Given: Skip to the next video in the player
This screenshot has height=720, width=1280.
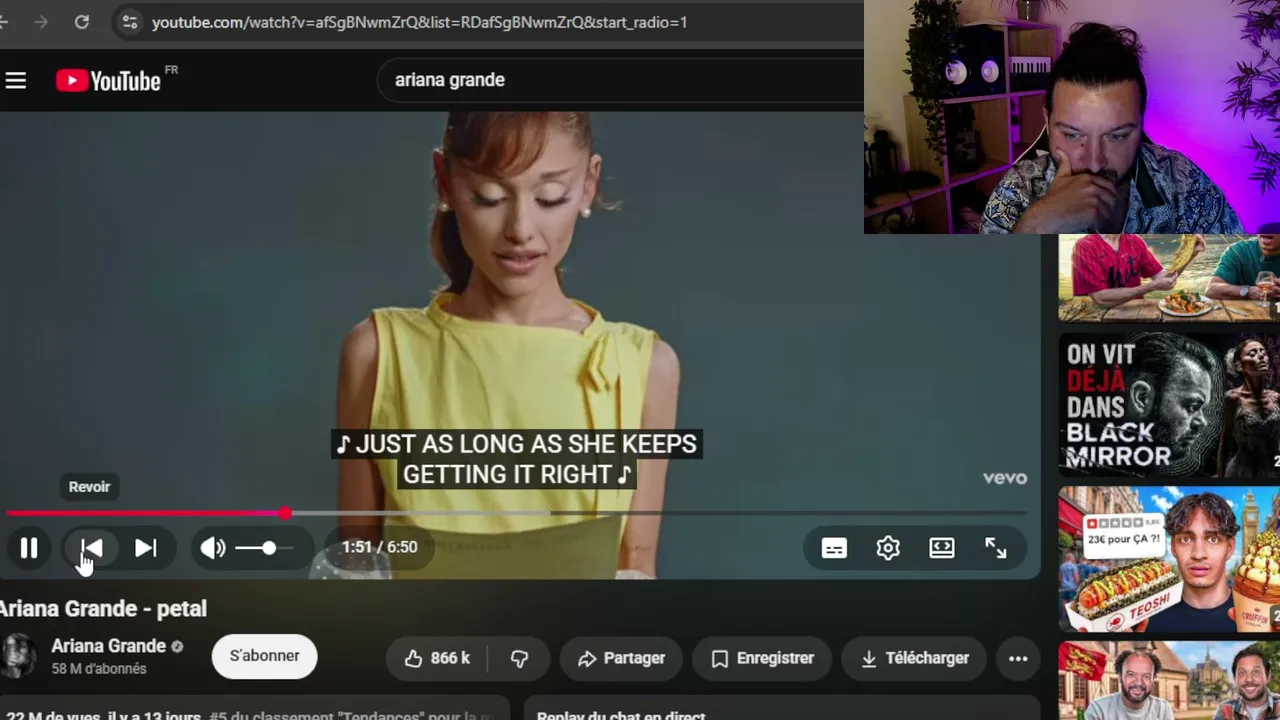Looking at the screenshot, I should [146, 548].
